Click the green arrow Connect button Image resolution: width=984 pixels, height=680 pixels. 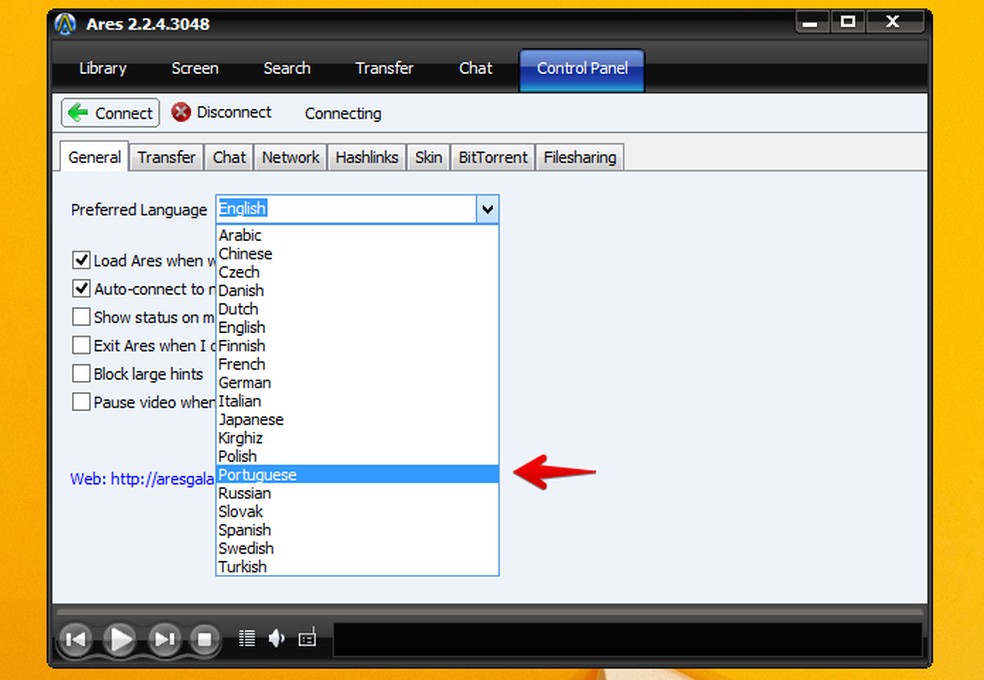point(110,113)
